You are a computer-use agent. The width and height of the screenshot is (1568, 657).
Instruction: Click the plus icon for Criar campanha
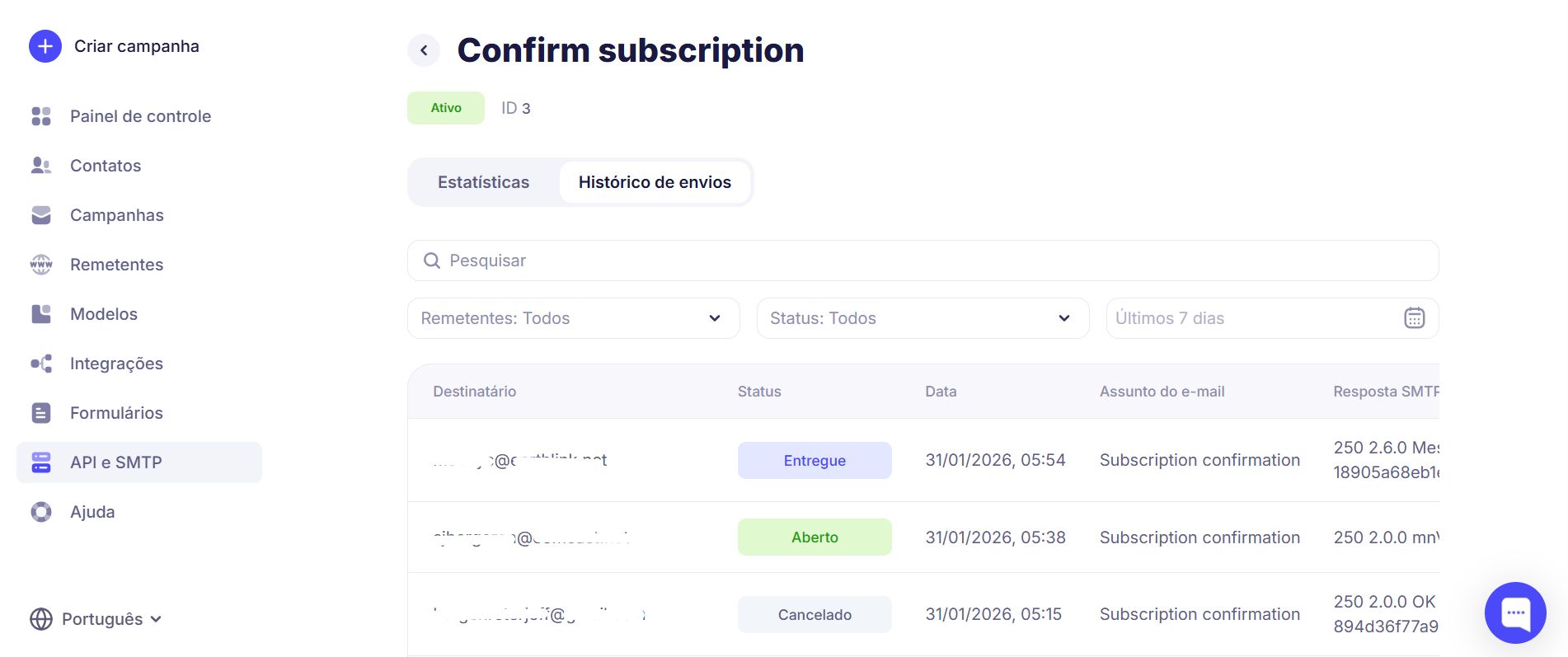coord(45,46)
